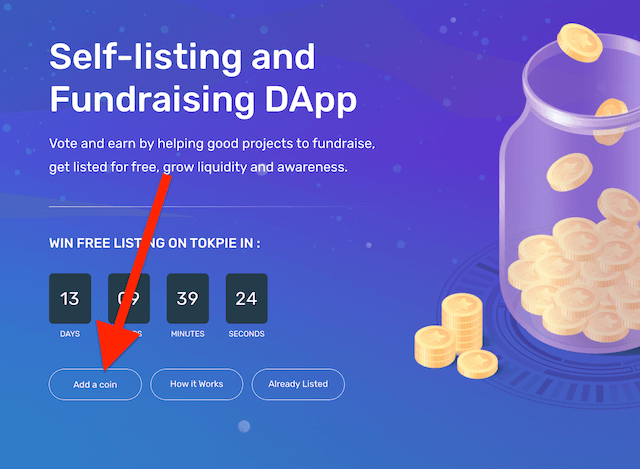Open the How it Works page
The width and height of the screenshot is (640, 469).
point(197,384)
